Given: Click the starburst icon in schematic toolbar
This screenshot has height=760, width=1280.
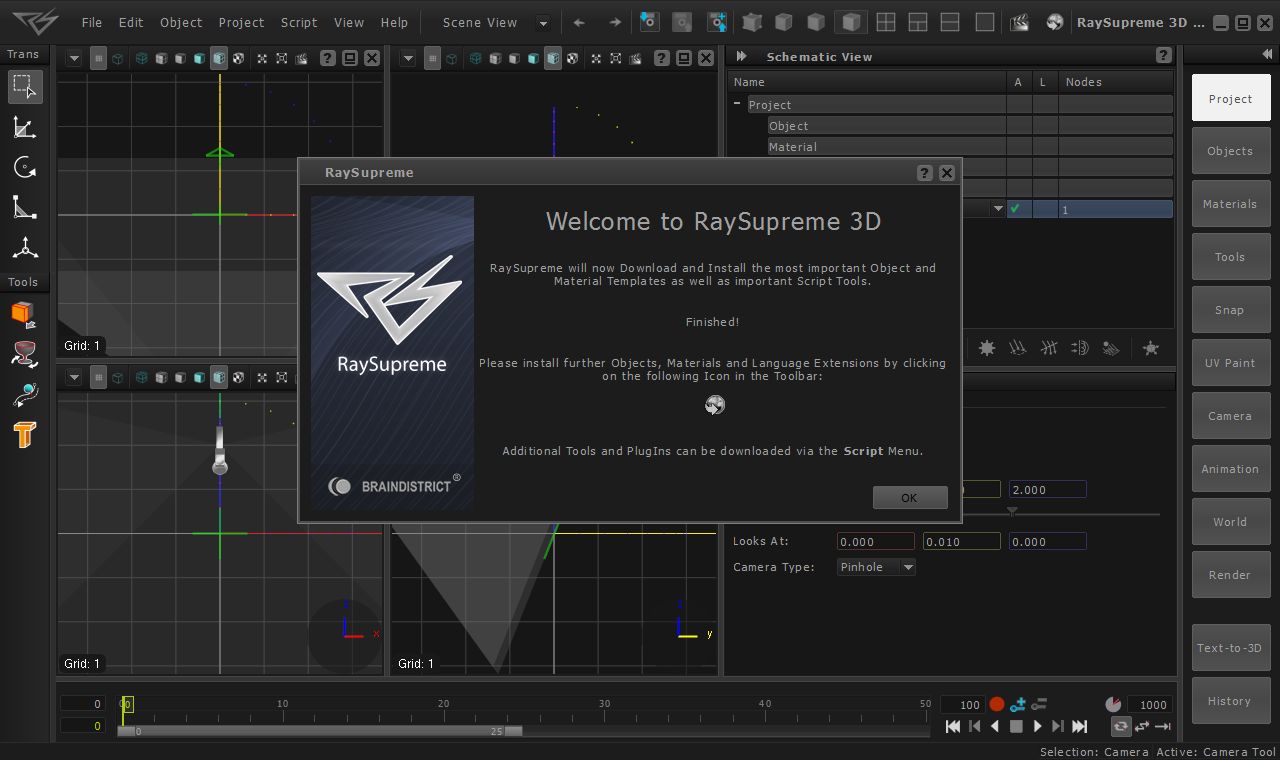Looking at the screenshot, I should click(987, 348).
